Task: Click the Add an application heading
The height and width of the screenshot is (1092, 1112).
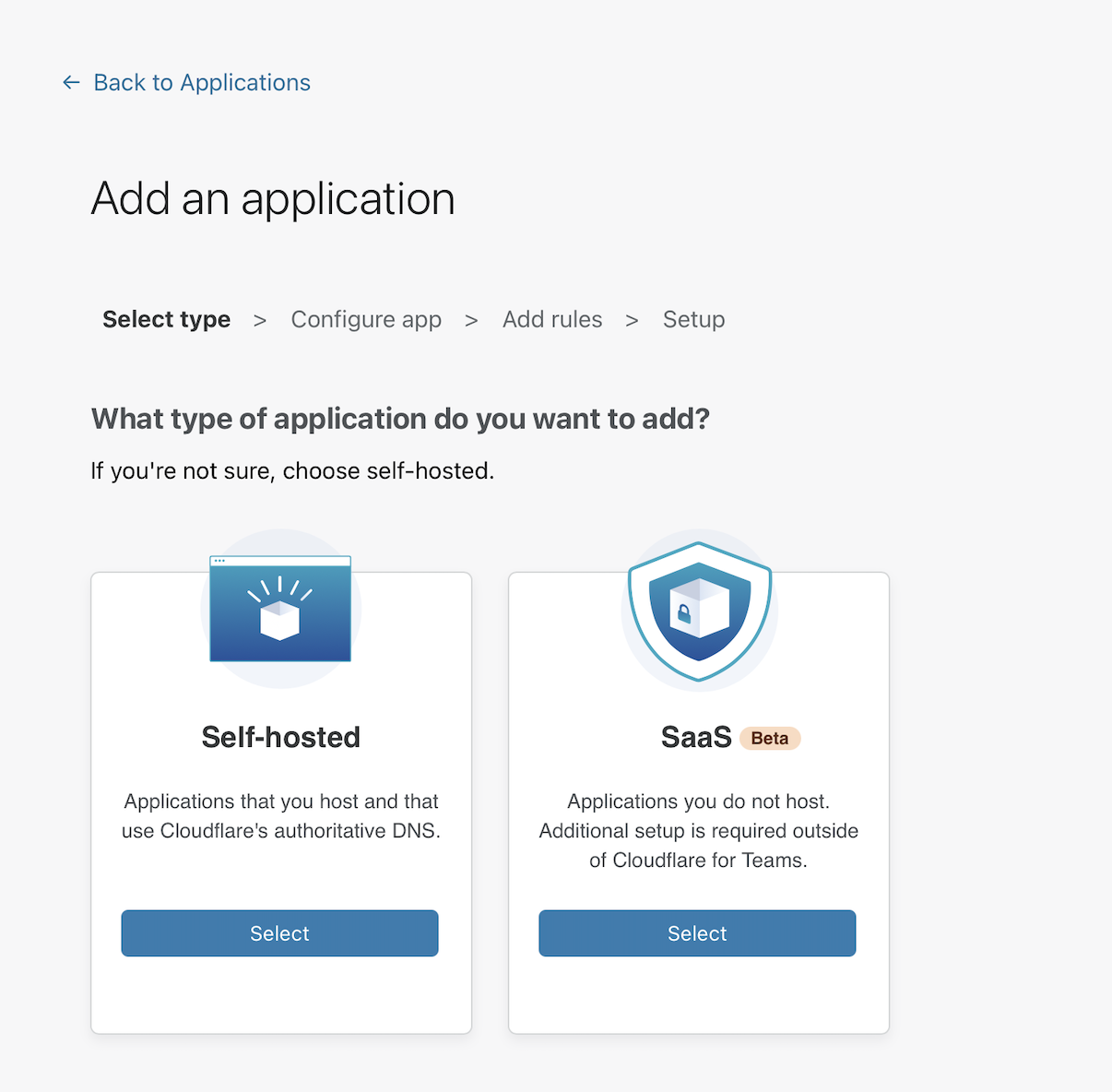Action: [273, 199]
